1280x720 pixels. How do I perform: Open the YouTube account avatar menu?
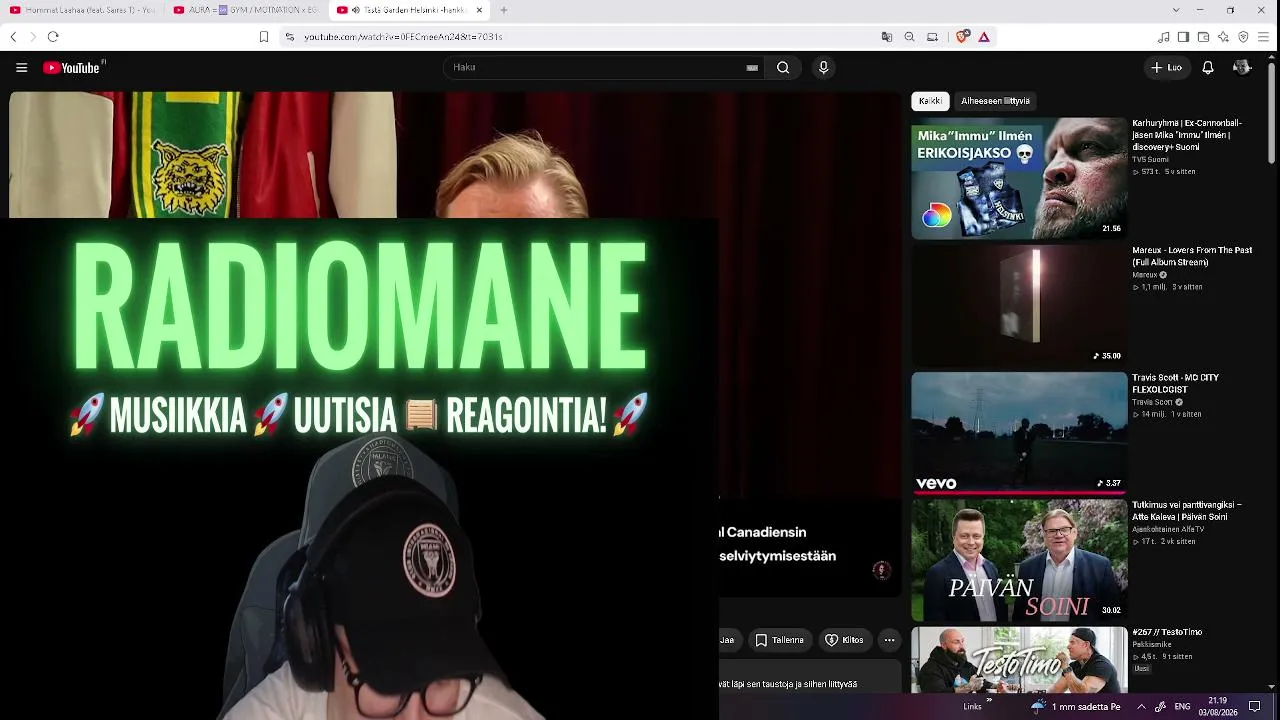[x=1242, y=68]
